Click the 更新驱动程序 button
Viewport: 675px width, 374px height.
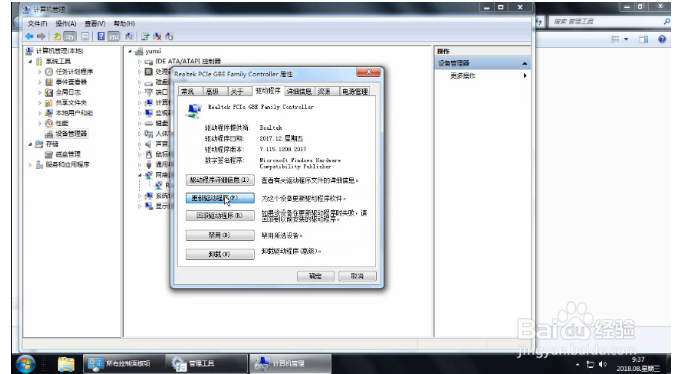tap(220, 198)
